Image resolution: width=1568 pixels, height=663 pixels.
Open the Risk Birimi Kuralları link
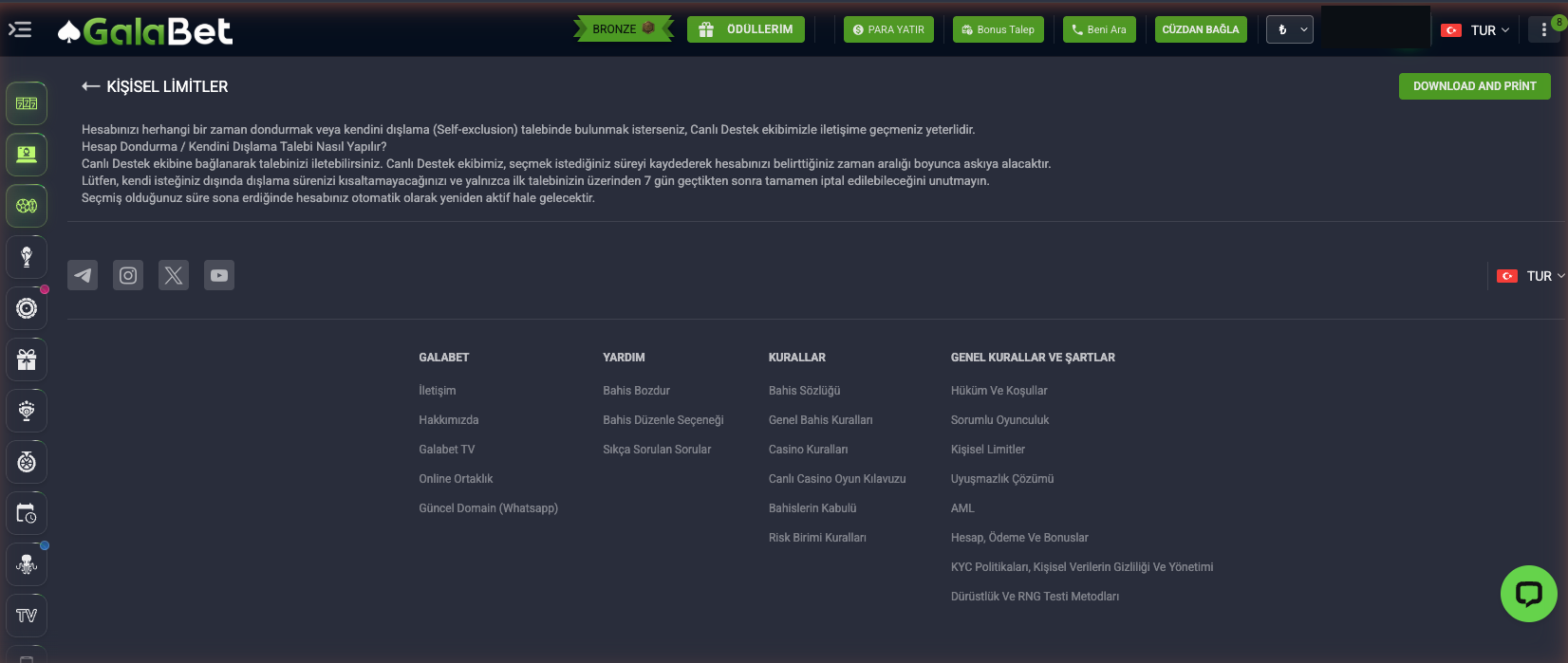tap(817, 538)
